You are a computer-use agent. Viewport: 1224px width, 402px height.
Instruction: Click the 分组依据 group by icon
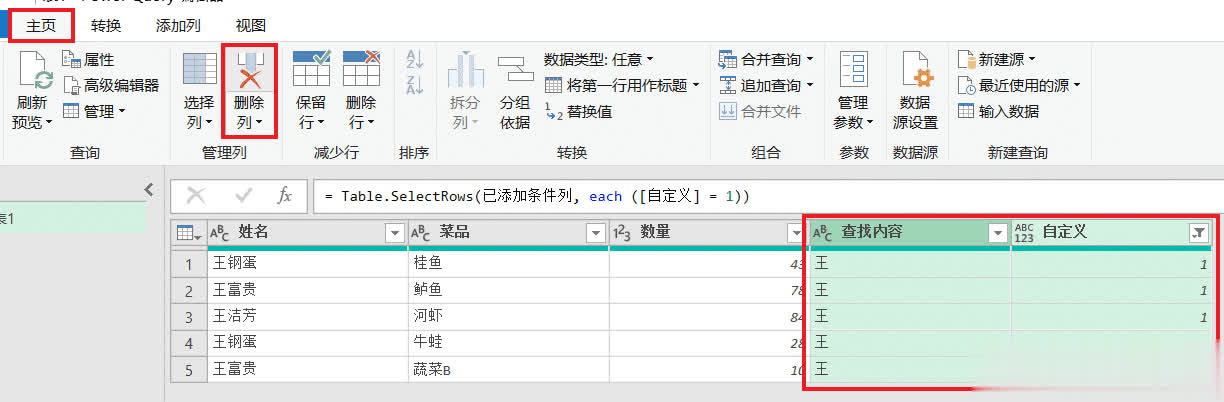click(x=514, y=72)
